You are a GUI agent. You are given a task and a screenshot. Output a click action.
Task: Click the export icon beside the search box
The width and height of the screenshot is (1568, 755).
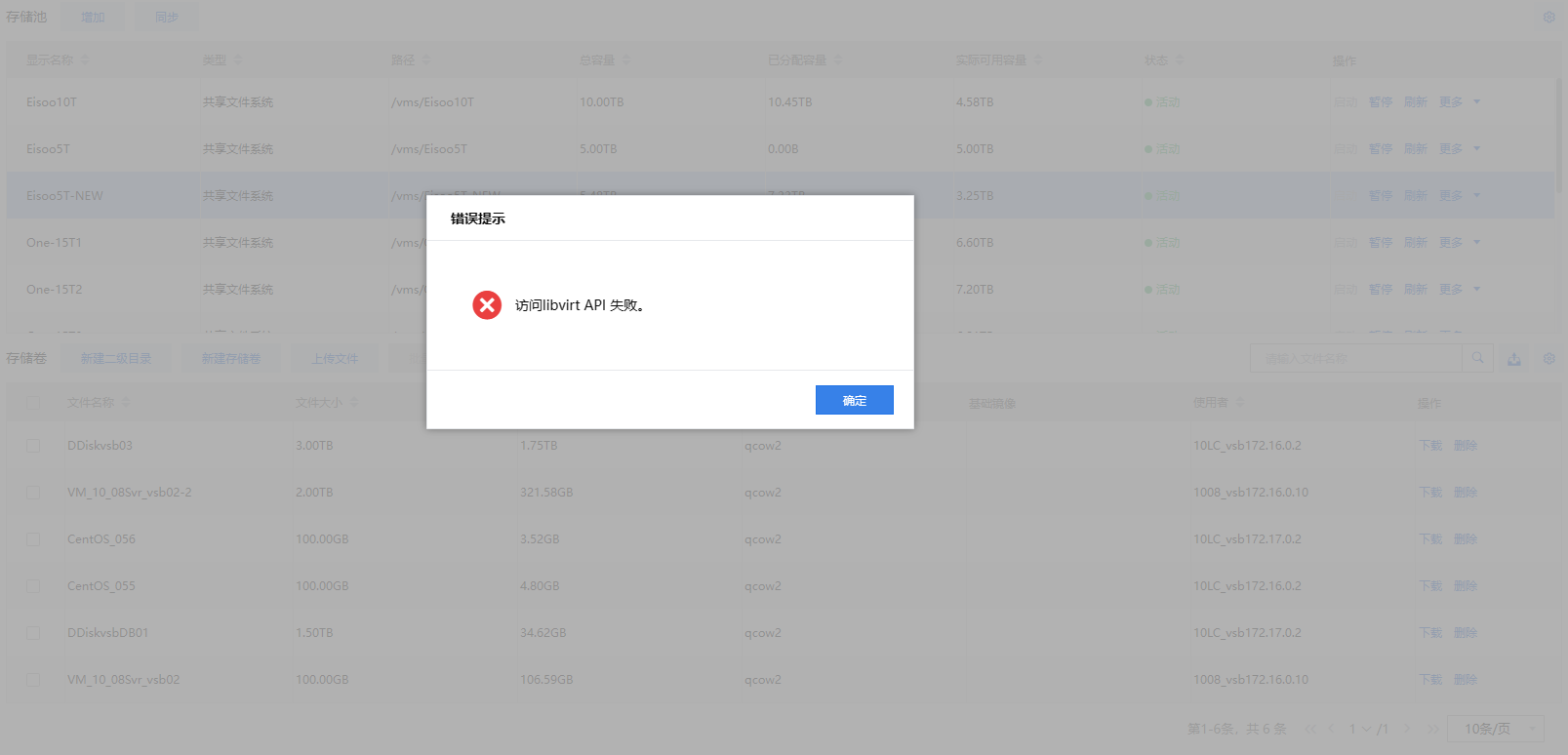click(x=1514, y=359)
